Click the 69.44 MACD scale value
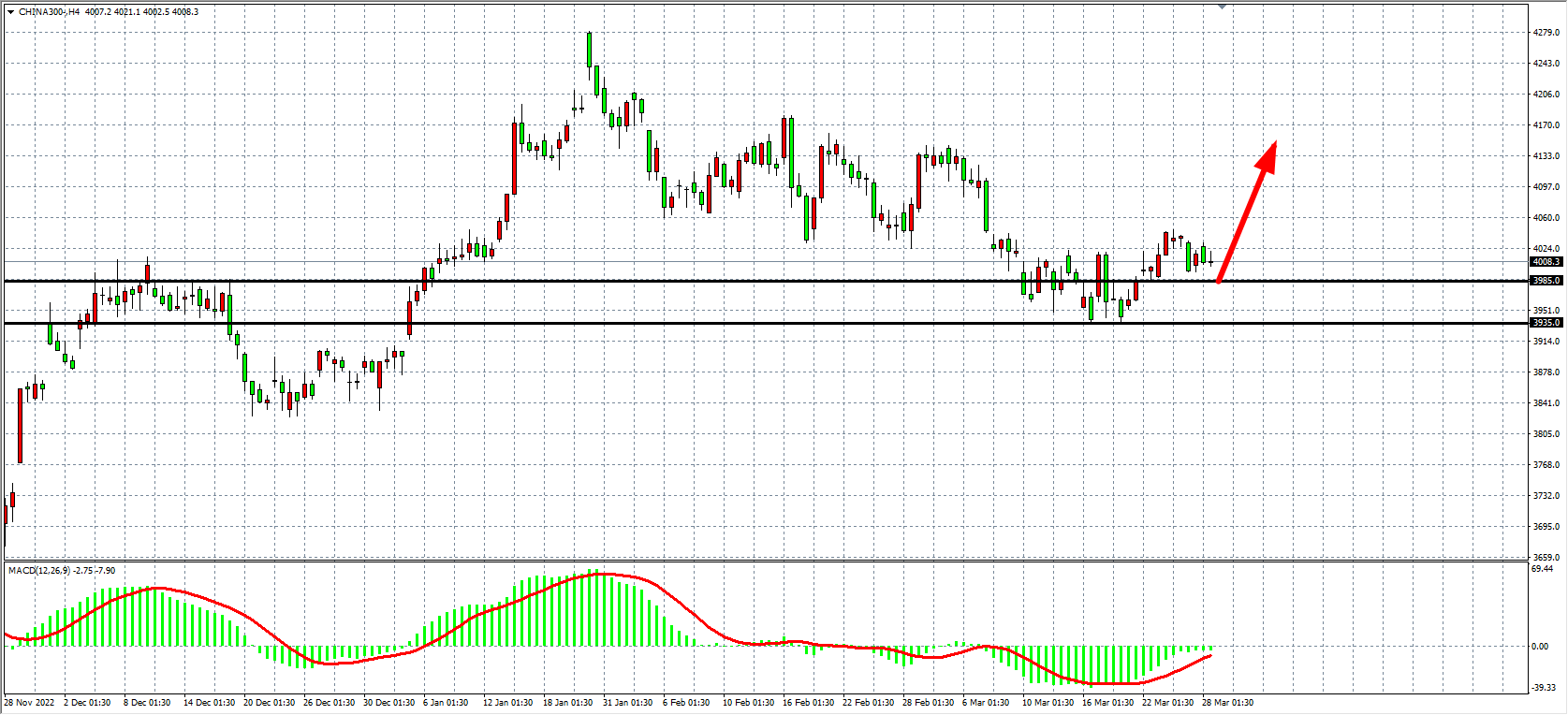The height and width of the screenshot is (715, 1568). point(1542,569)
